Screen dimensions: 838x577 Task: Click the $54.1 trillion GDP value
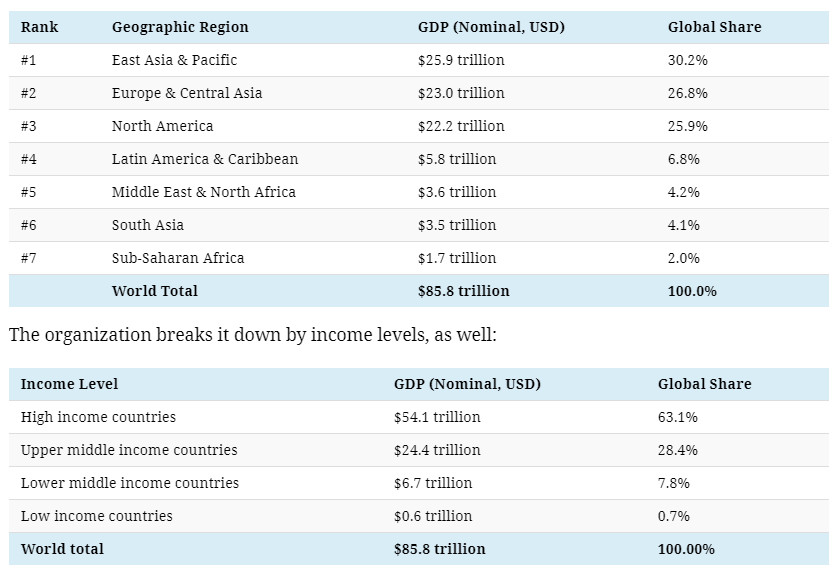tap(437, 417)
